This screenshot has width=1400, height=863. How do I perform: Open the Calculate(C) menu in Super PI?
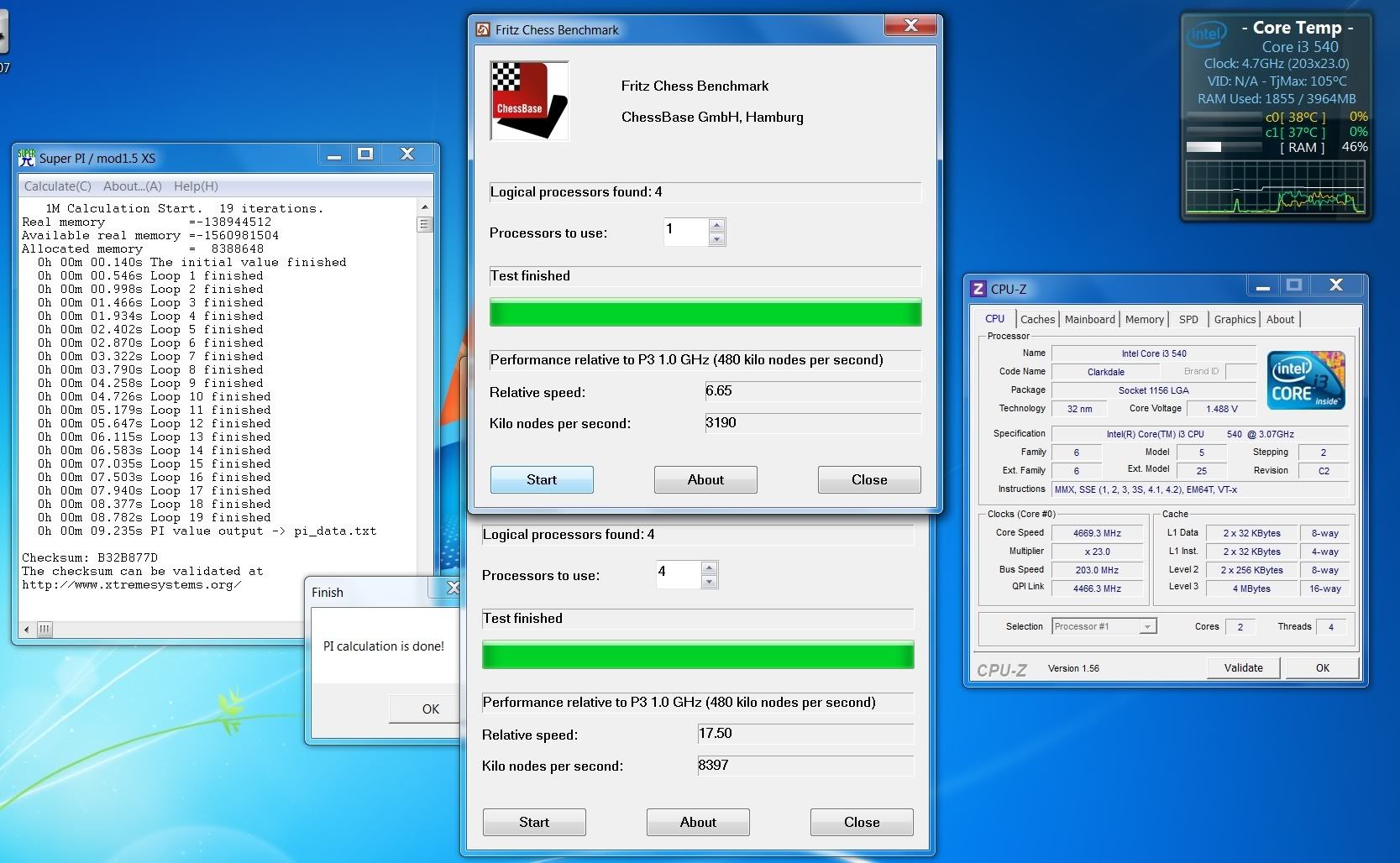pyautogui.click(x=57, y=186)
